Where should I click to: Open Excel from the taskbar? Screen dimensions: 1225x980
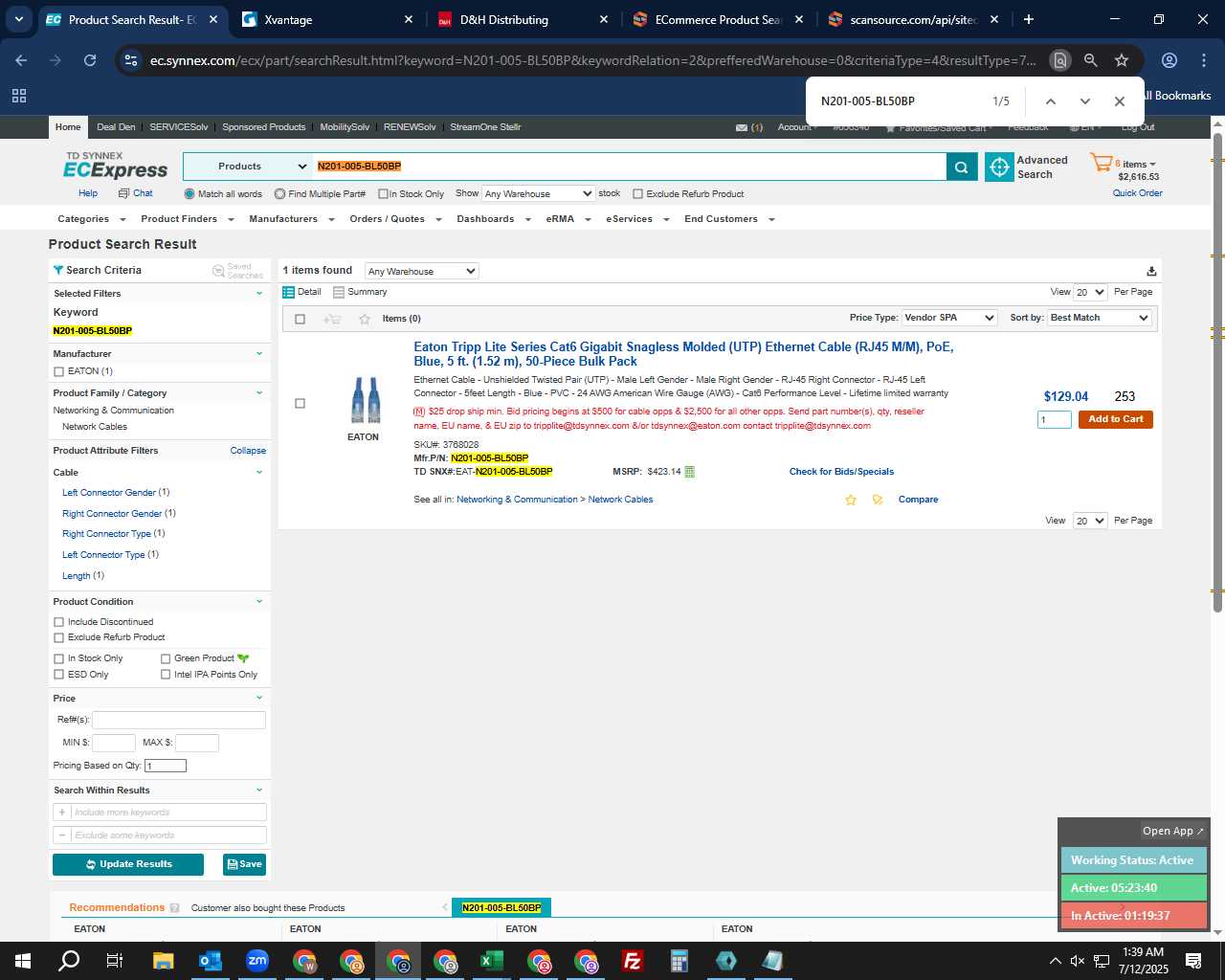[x=492, y=961]
